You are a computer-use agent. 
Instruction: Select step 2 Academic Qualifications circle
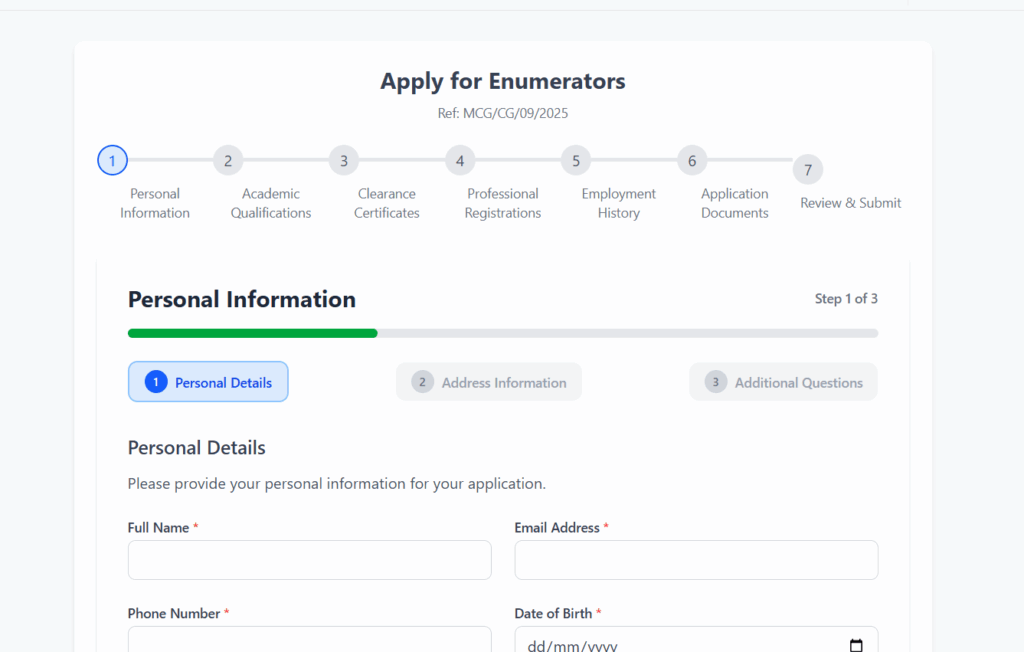coord(227,160)
